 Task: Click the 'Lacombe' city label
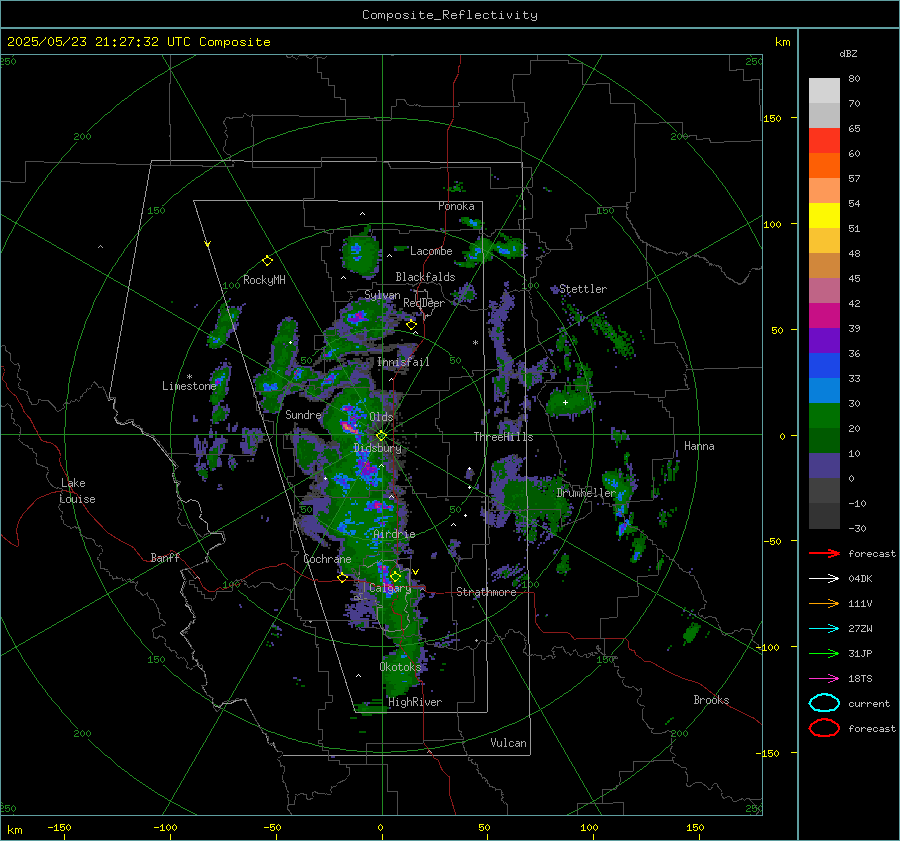(x=431, y=251)
